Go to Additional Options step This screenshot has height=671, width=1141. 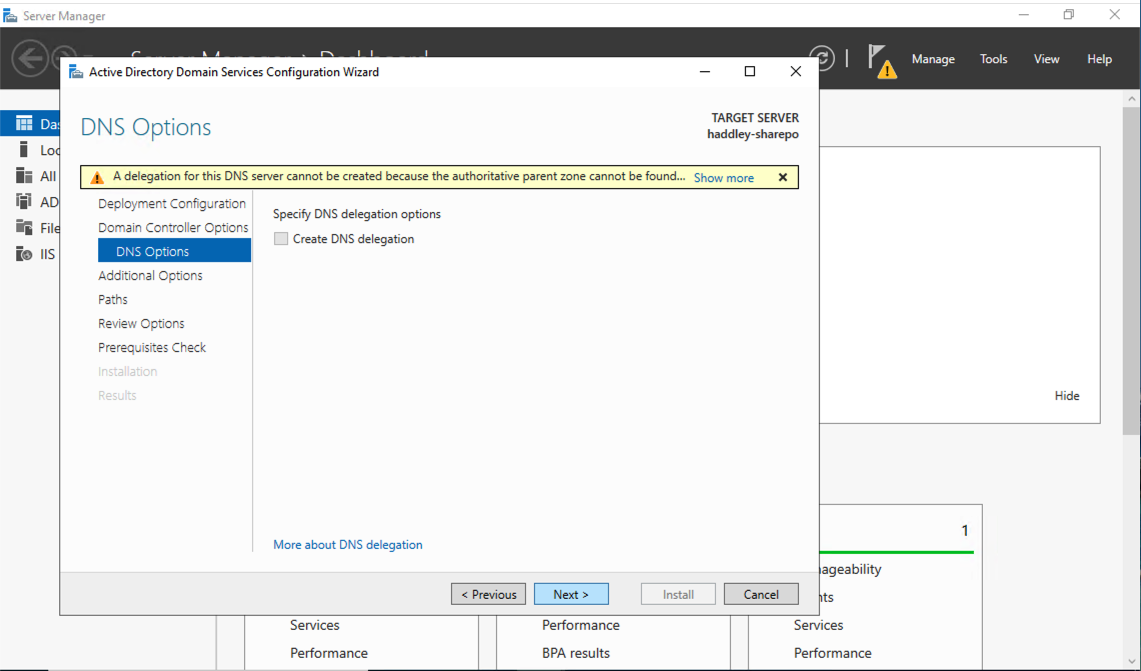[151, 275]
